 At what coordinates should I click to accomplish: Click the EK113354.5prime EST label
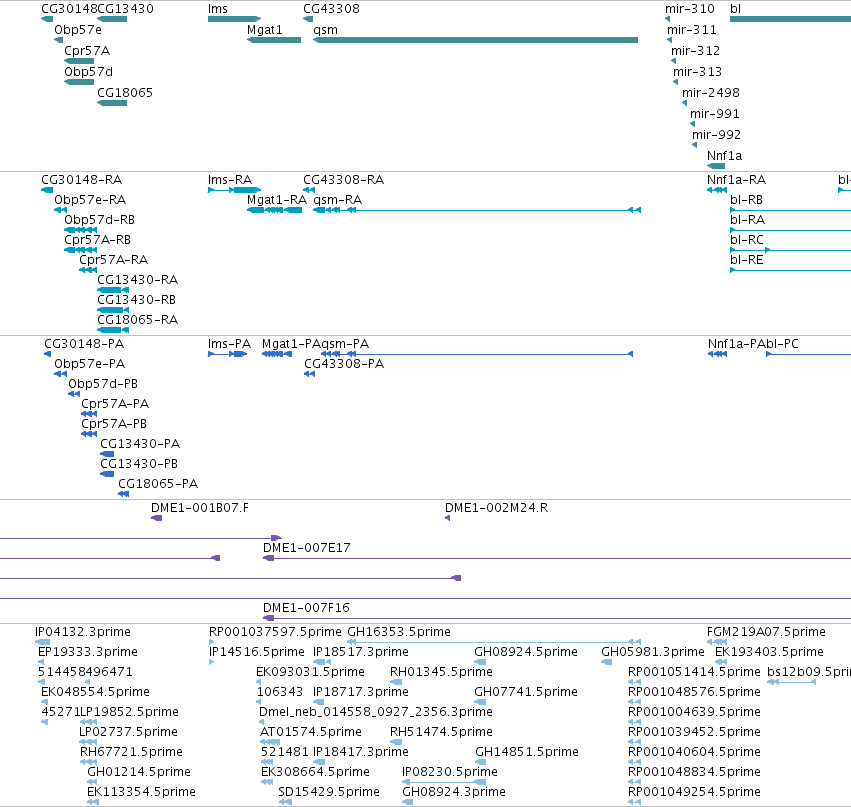click(141, 792)
